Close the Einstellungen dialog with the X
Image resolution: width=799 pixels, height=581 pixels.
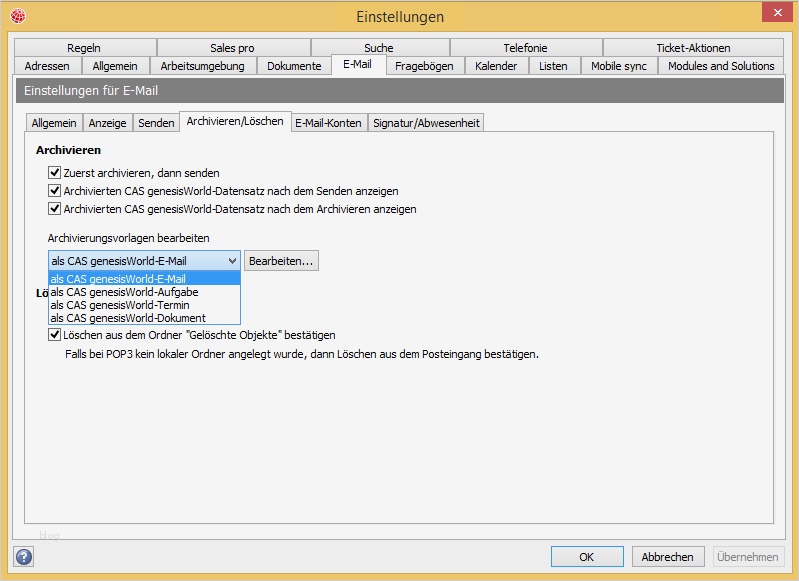(x=777, y=13)
